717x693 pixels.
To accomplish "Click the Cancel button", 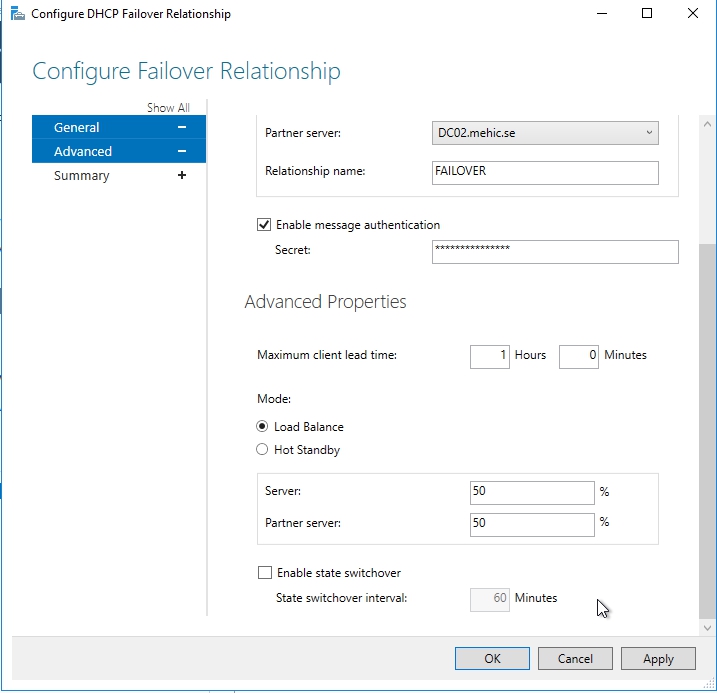I will [575, 659].
